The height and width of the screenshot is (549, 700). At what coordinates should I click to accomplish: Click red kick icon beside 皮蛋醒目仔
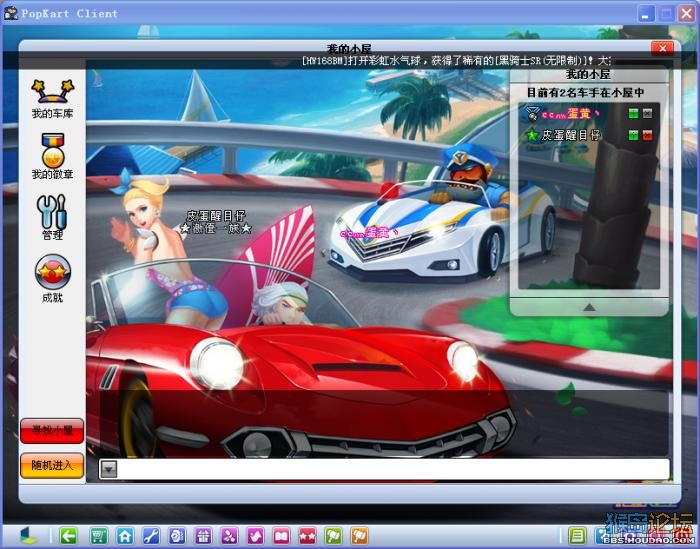(x=647, y=135)
